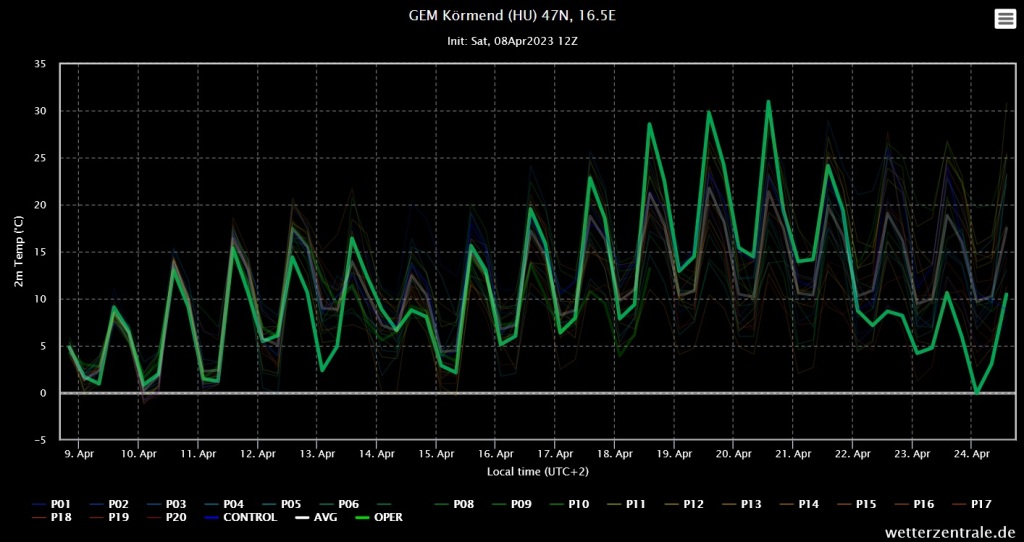This screenshot has width=1024, height=542.
Task: Click the Init date subtitle text
Action: coord(511,41)
